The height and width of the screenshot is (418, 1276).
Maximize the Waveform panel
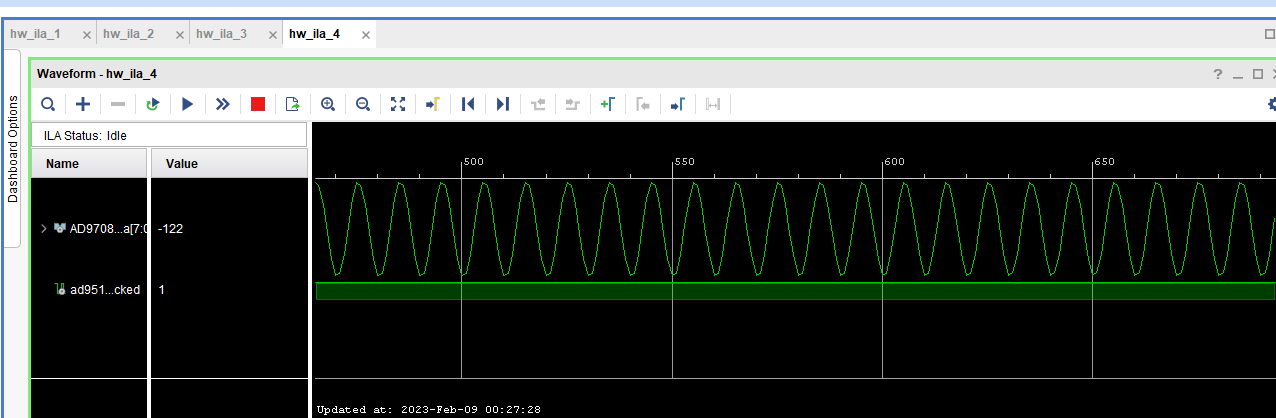pos(1257,75)
